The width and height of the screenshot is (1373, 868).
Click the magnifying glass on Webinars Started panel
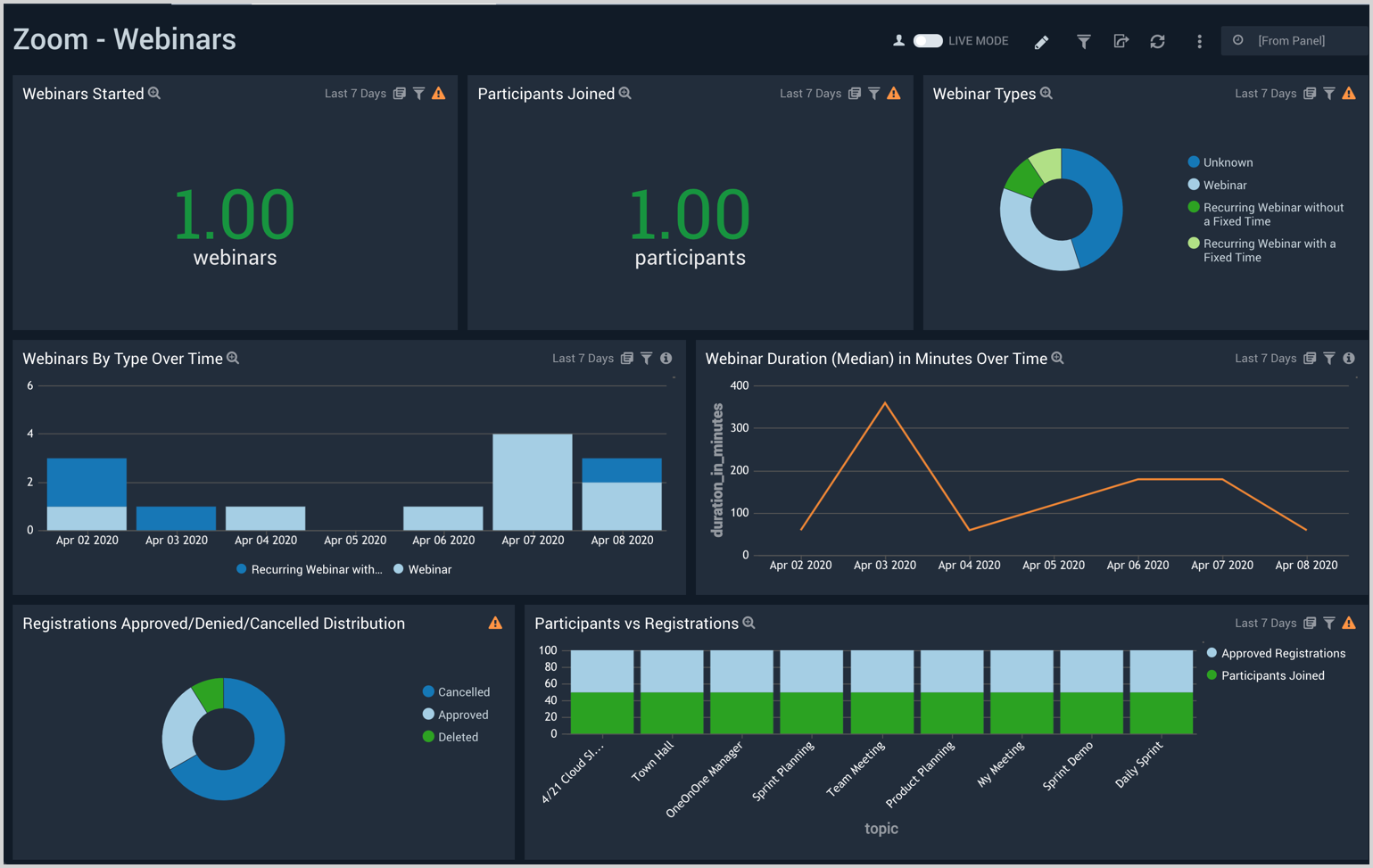(153, 92)
